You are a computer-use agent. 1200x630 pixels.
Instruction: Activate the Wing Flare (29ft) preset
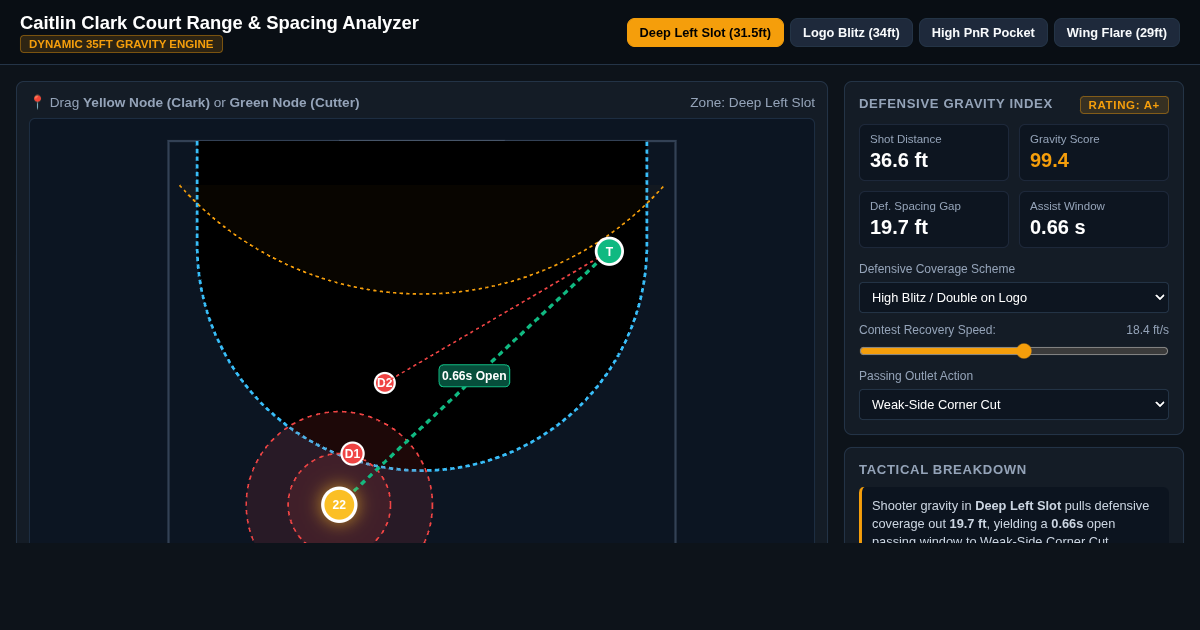click(x=1117, y=32)
